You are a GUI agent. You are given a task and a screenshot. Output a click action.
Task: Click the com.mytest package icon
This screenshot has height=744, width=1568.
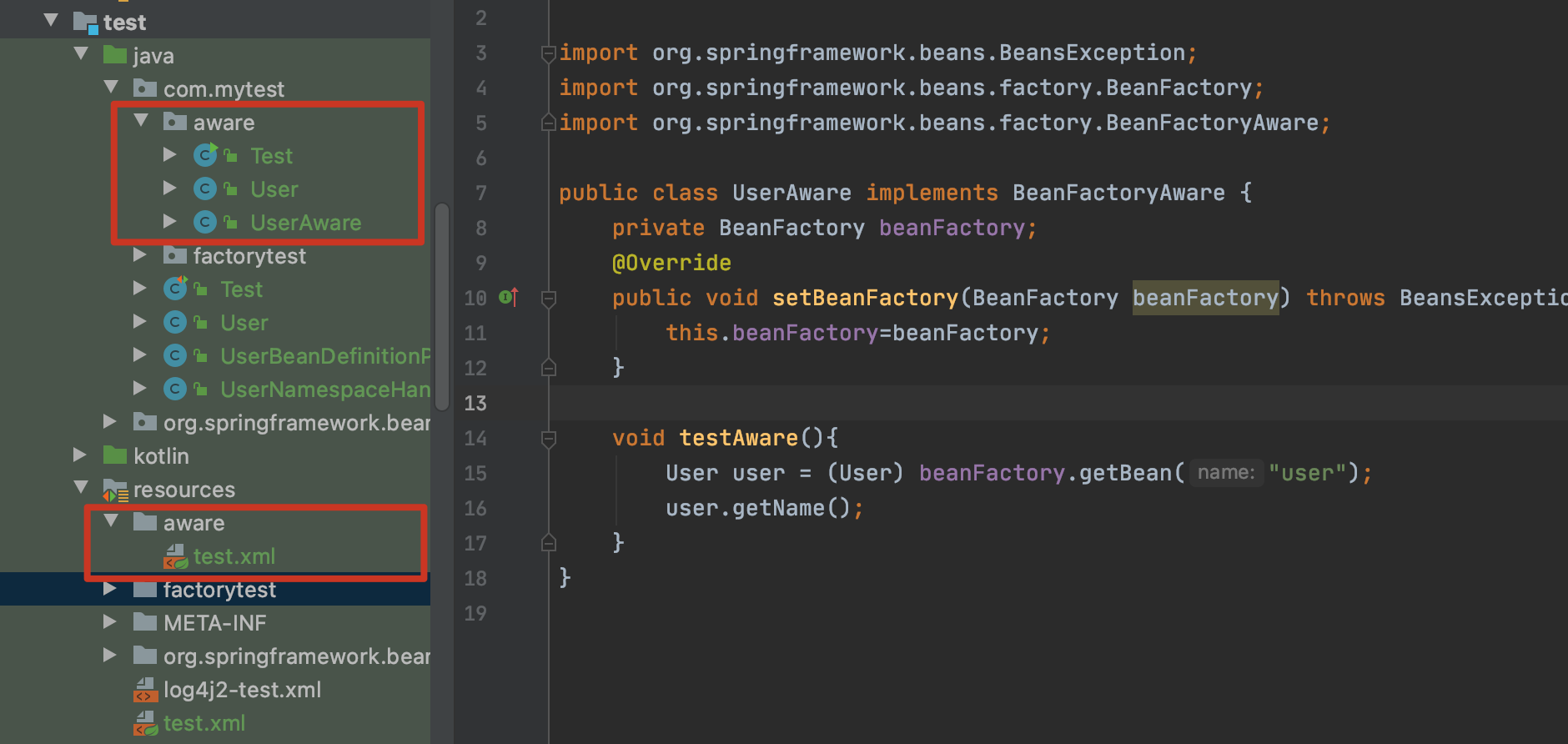tap(144, 88)
